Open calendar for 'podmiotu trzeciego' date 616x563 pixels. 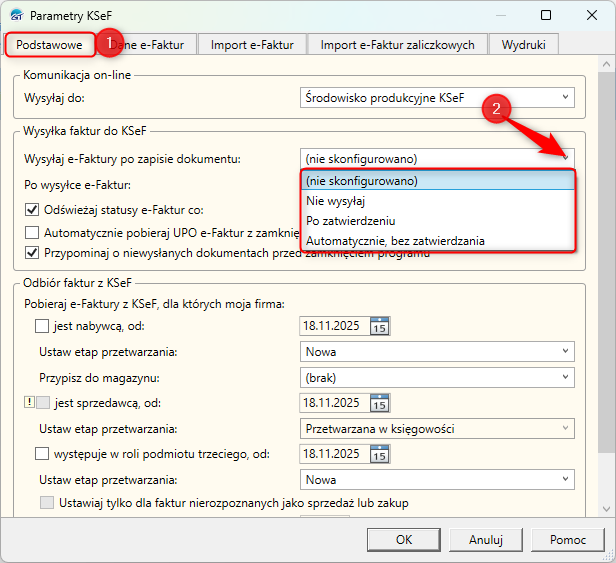coord(380,454)
